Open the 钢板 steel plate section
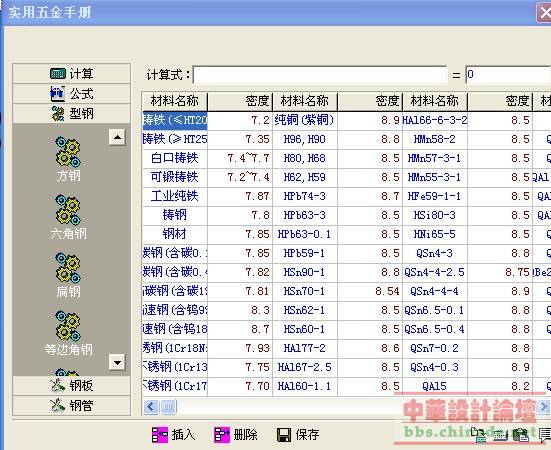Image resolution: width=551 pixels, height=450 pixels. [x=71, y=385]
